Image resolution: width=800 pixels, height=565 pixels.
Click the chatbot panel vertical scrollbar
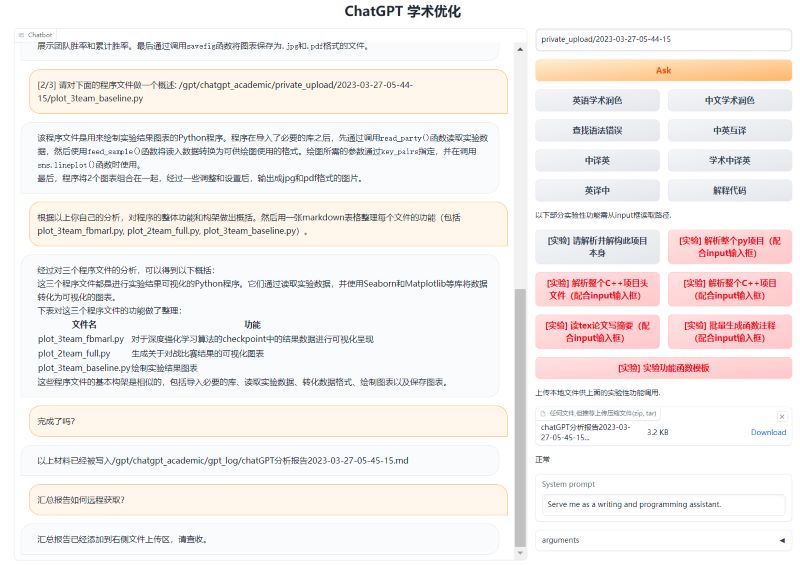(x=518, y=420)
